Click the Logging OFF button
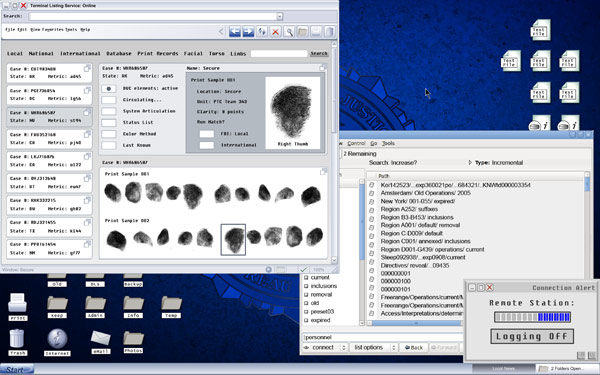 [532, 336]
